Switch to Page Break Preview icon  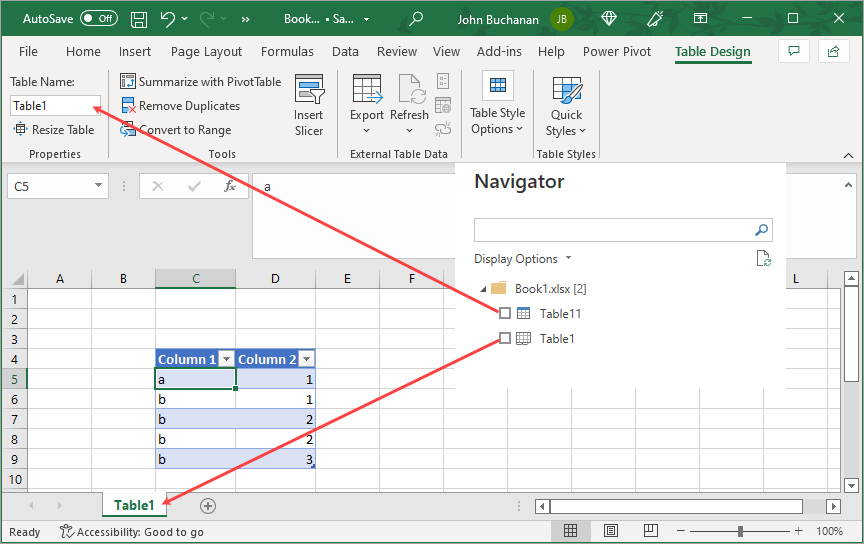click(651, 531)
